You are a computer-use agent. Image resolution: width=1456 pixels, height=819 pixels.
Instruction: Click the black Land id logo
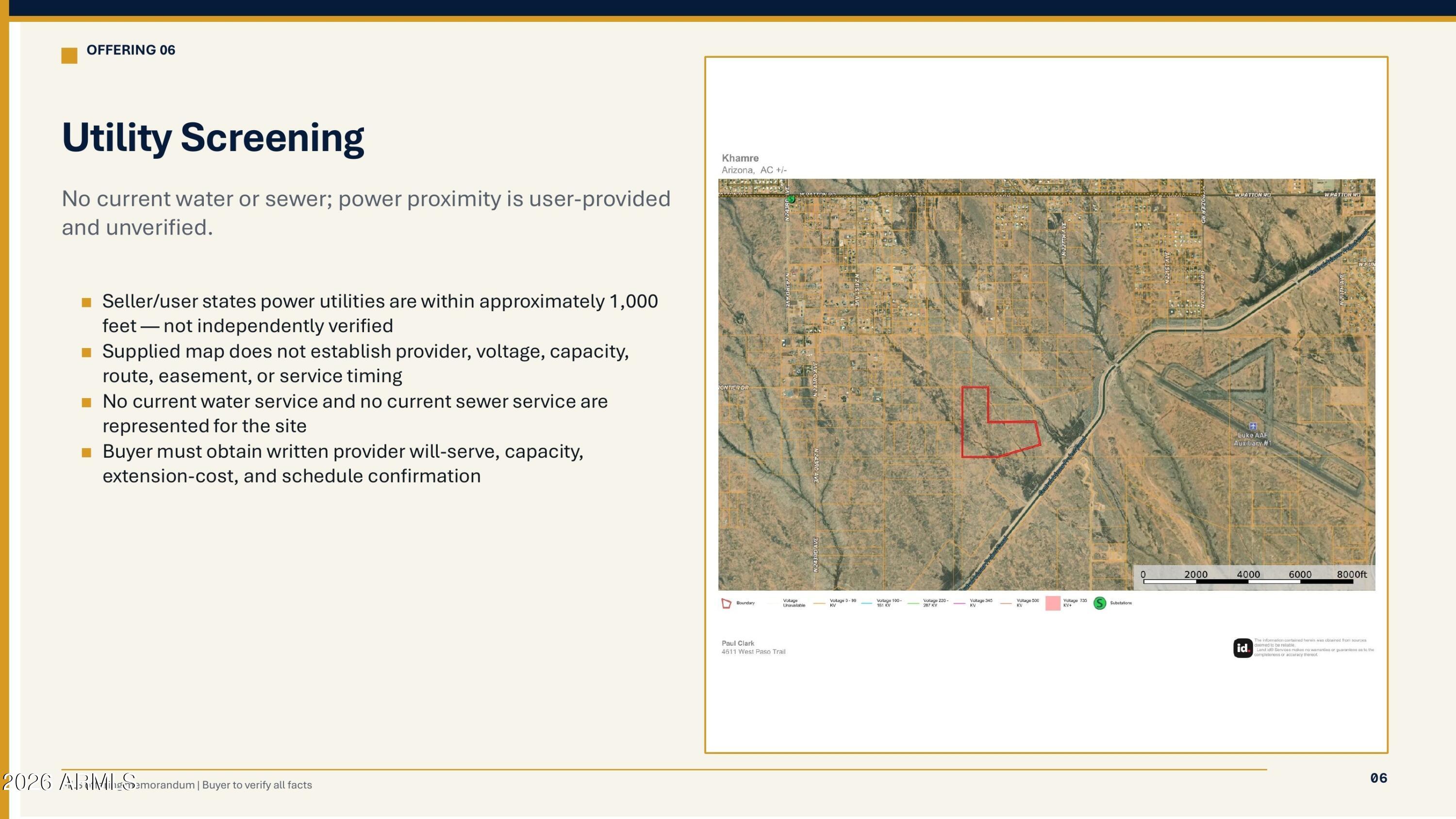(x=1243, y=648)
